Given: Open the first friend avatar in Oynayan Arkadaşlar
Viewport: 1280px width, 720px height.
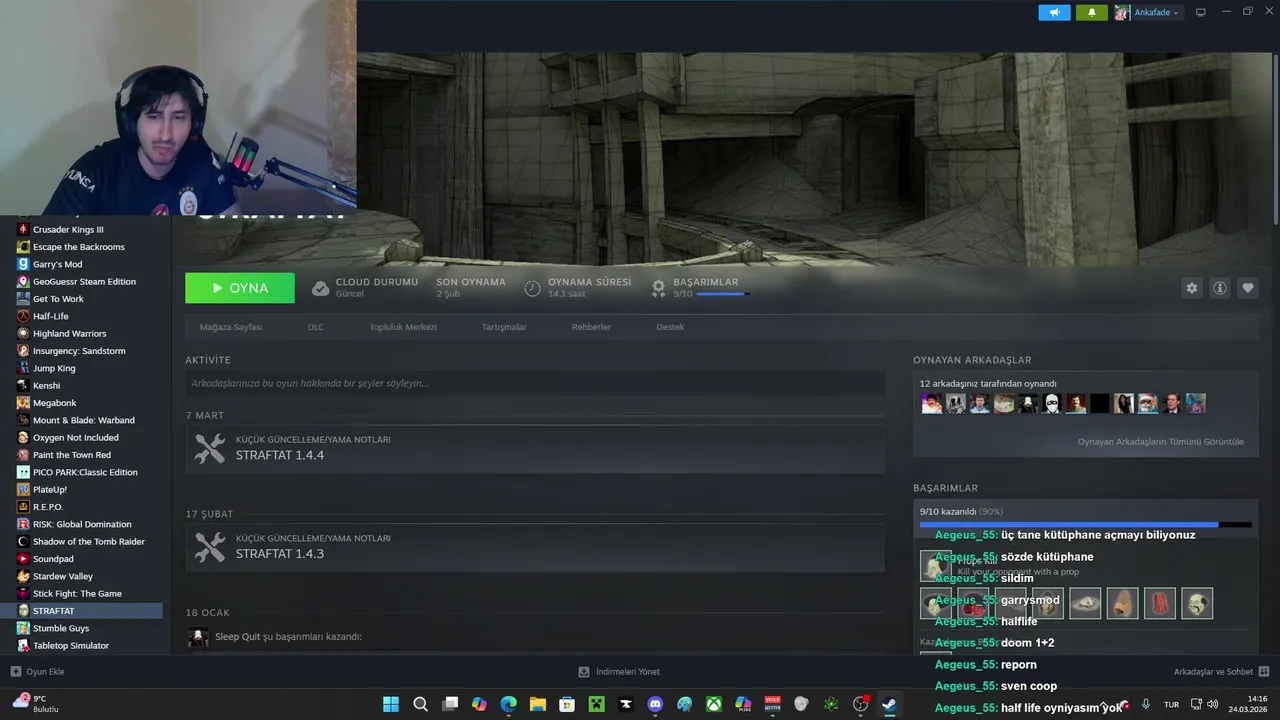Looking at the screenshot, I should [932, 403].
